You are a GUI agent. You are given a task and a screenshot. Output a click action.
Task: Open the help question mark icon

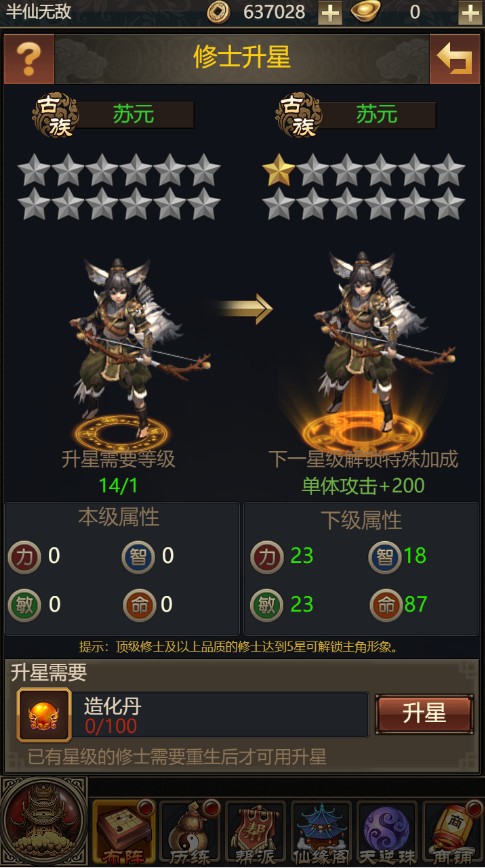29,59
